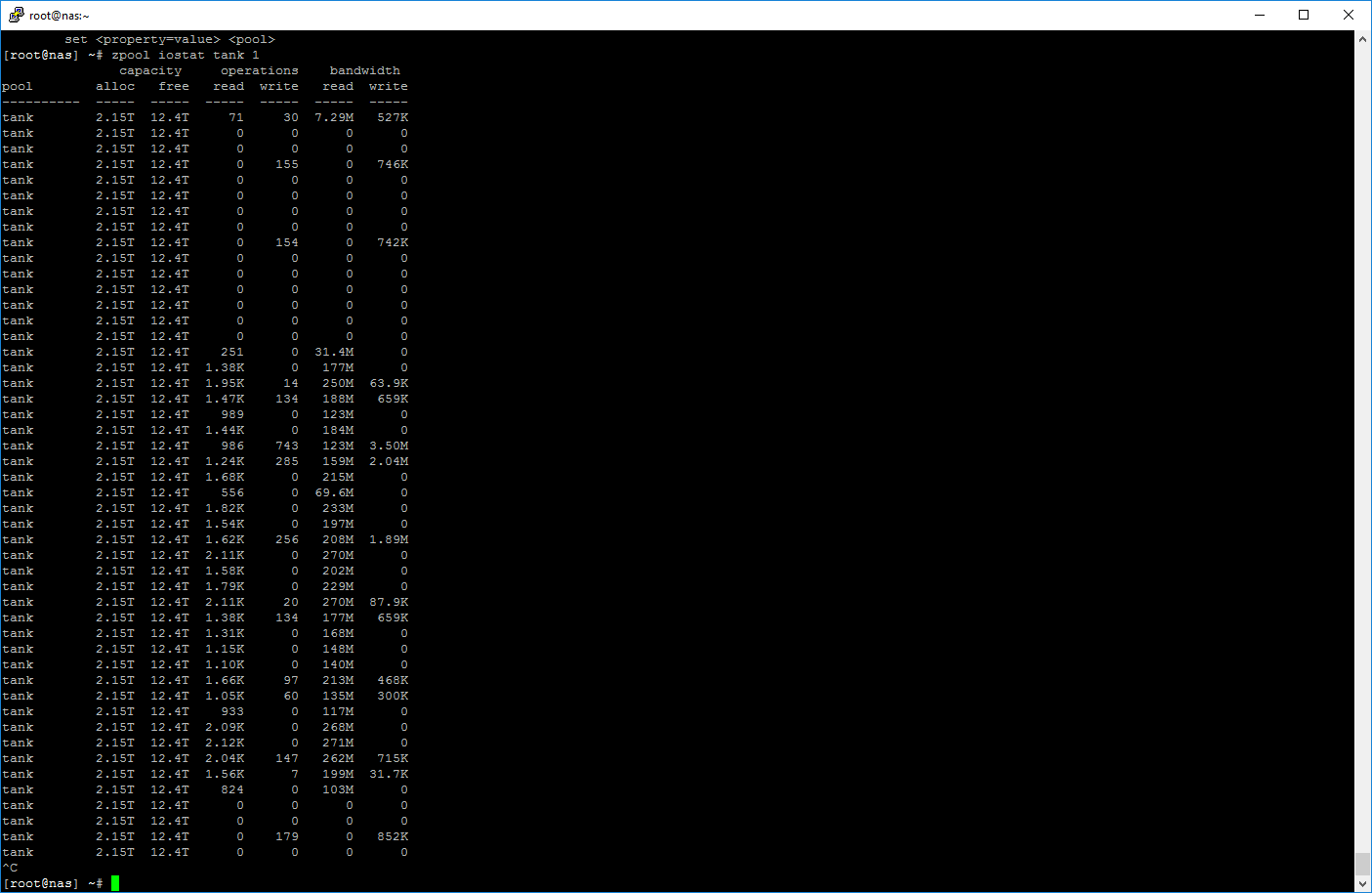This screenshot has height=893, width=1372.
Task: Click the '31.4M' read bandwidth value
Action: pyautogui.click(x=334, y=352)
